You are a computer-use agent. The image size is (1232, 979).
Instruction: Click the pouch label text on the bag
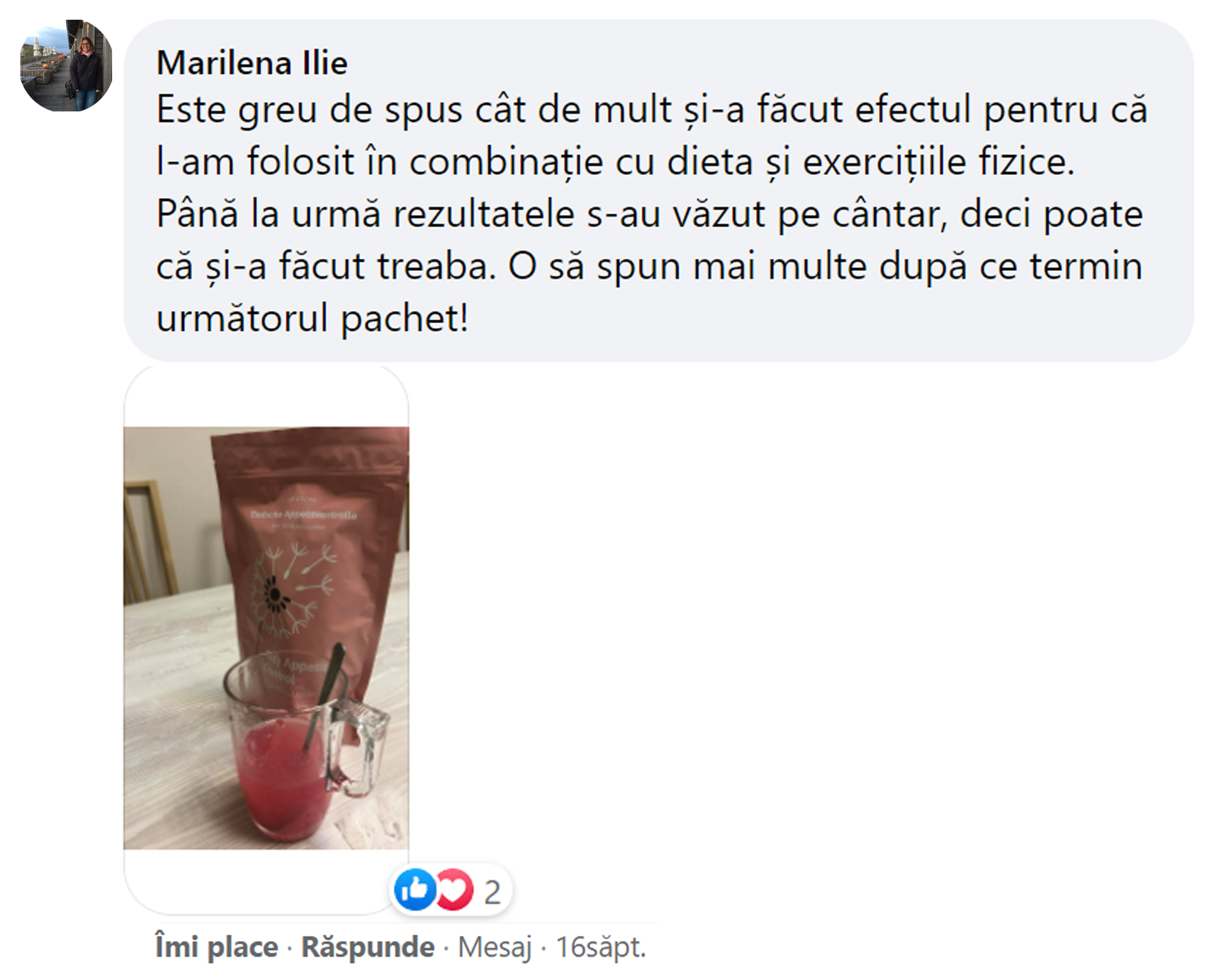pos(303,515)
